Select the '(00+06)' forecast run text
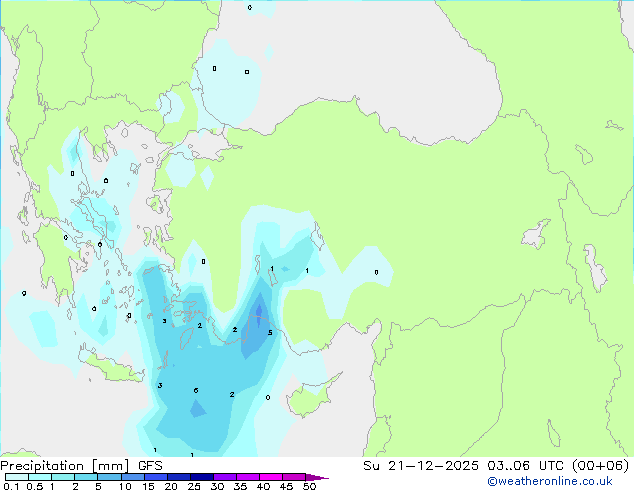The image size is (634, 490). pyautogui.click(x=601, y=466)
